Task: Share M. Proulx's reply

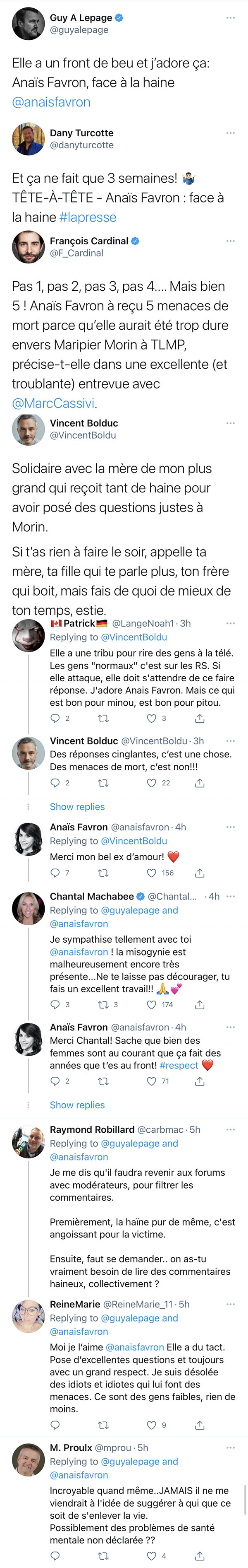Action: (199, 1555)
